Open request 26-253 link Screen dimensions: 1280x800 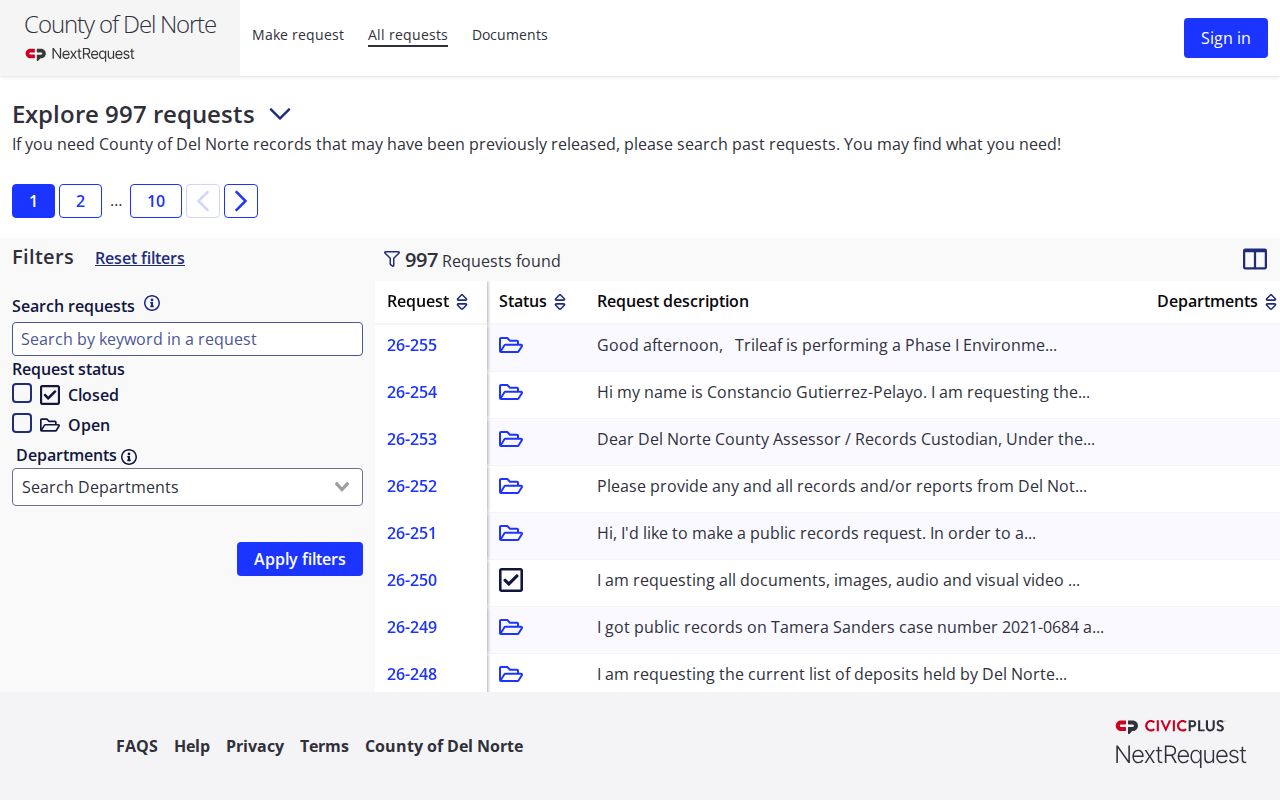[x=412, y=439]
